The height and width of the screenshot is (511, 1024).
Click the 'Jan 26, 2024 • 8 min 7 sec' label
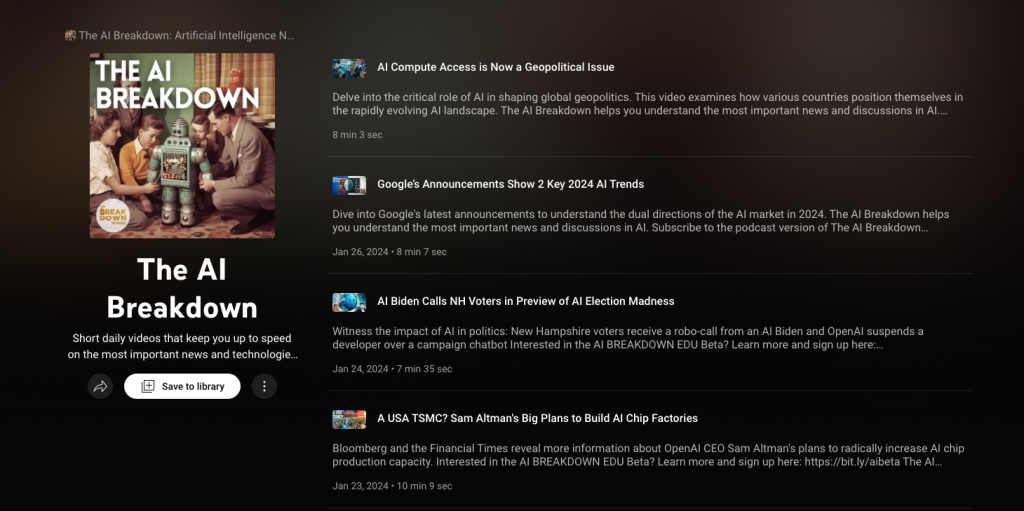(389, 252)
